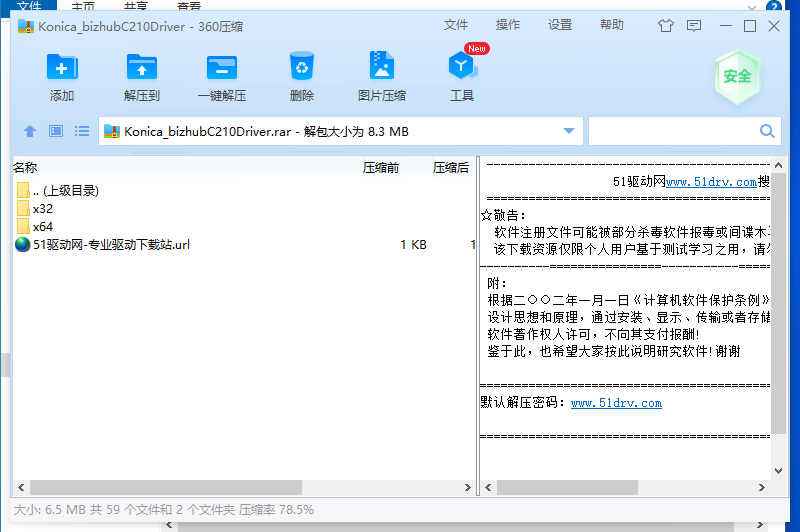
Task: Click the 1 KB size cell
Action: point(413,245)
